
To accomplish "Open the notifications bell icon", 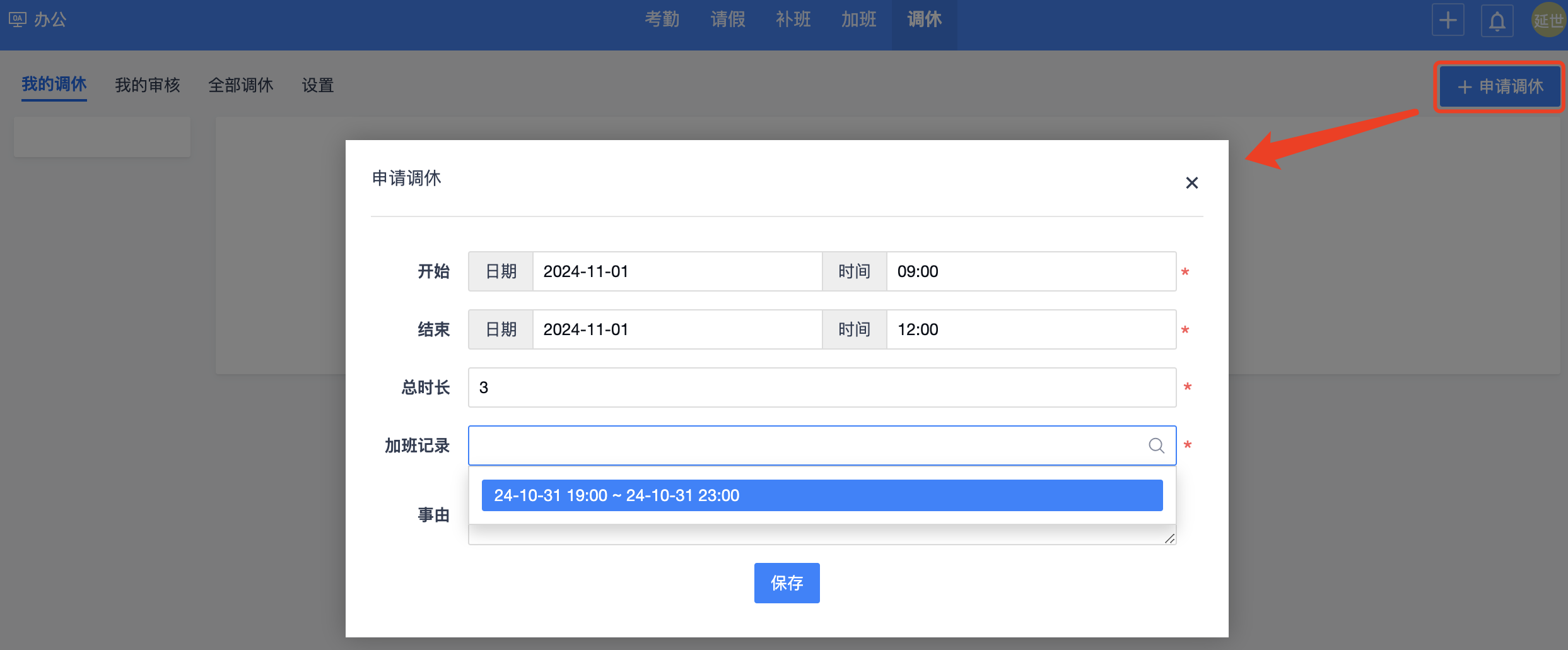I will click(1497, 21).
